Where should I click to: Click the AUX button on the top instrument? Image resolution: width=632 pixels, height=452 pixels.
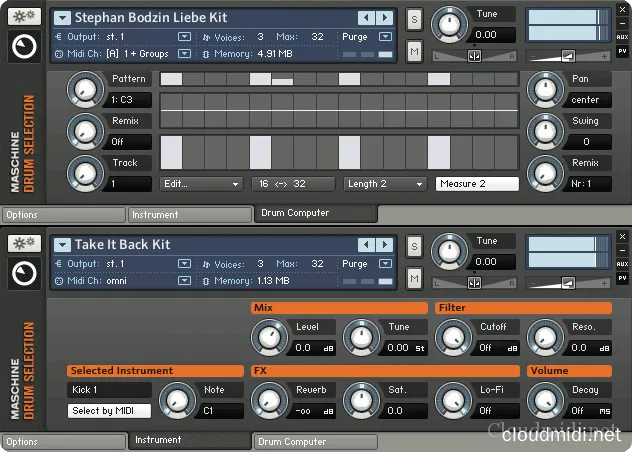(622, 38)
